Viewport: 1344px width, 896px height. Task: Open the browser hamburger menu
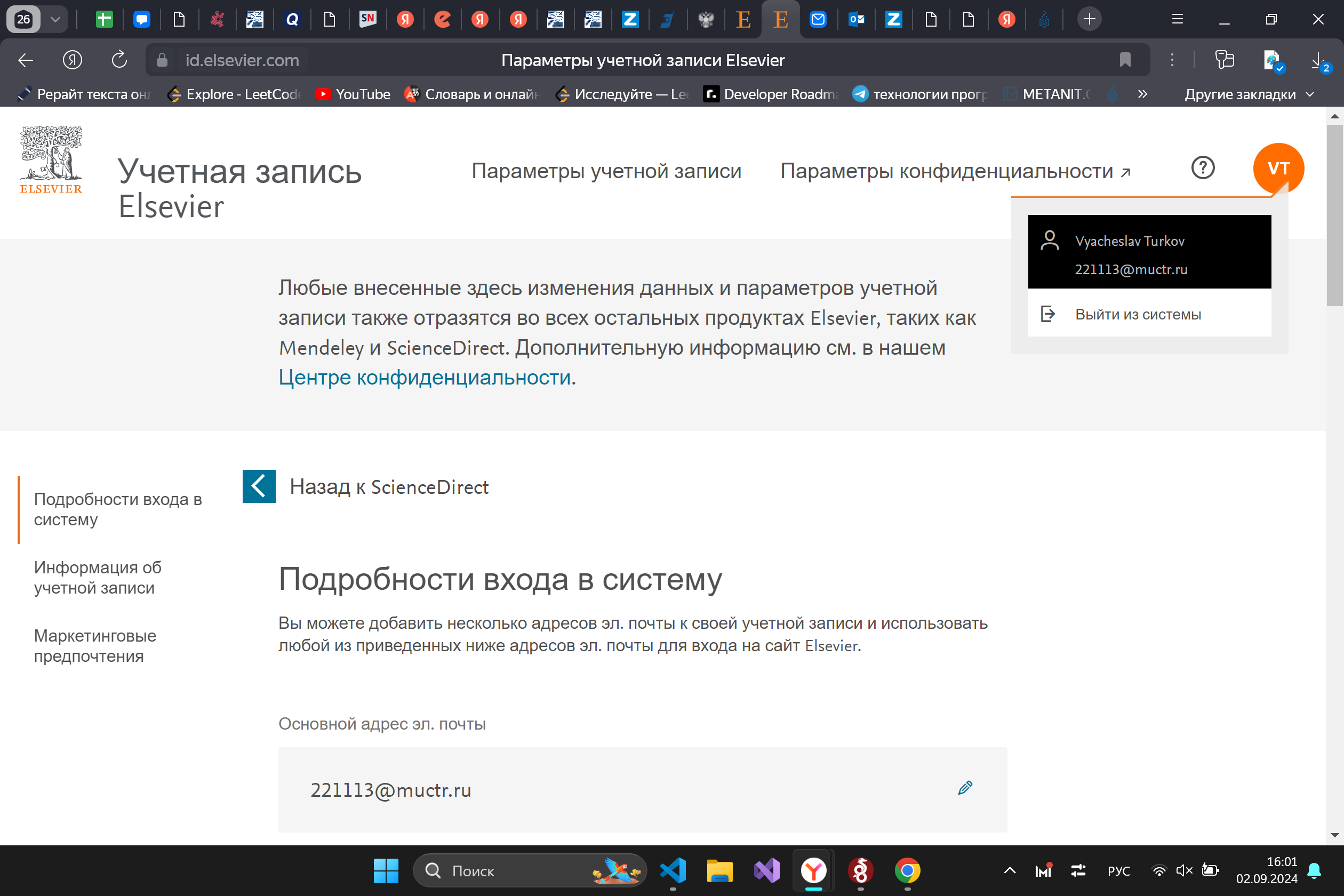[1177, 19]
